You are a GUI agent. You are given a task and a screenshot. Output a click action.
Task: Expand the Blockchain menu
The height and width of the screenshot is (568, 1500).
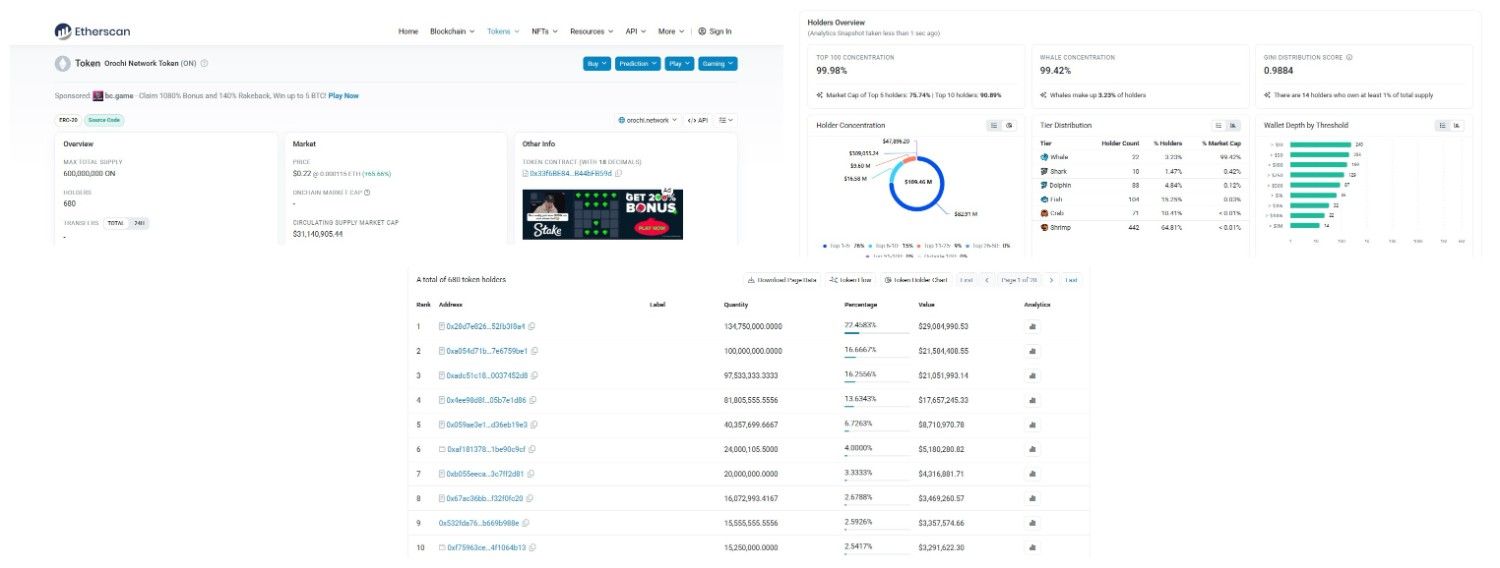[452, 31]
